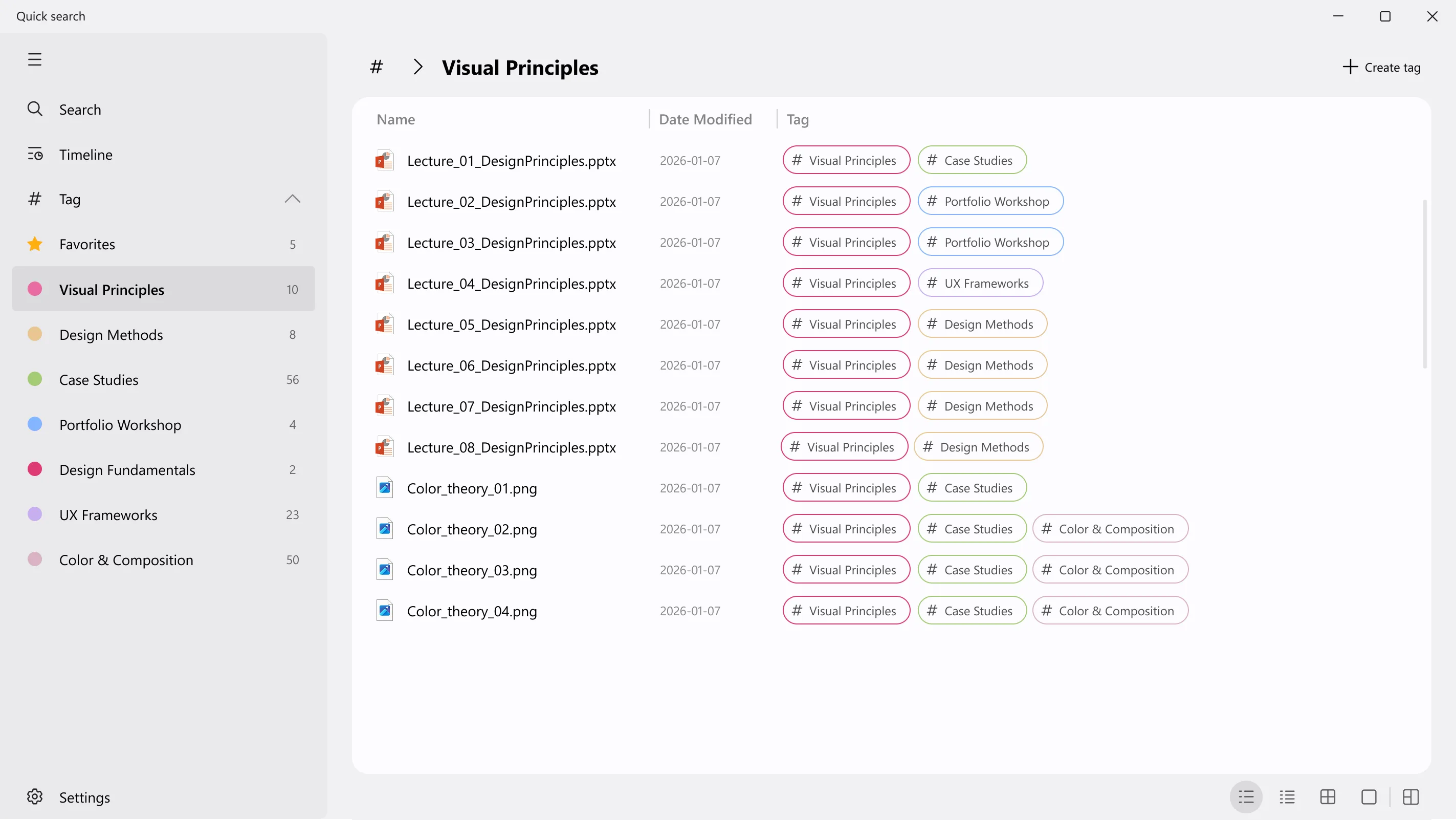This screenshot has width=1456, height=820.
Task: Open the Timeline view icon
Action: (x=34, y=154)
